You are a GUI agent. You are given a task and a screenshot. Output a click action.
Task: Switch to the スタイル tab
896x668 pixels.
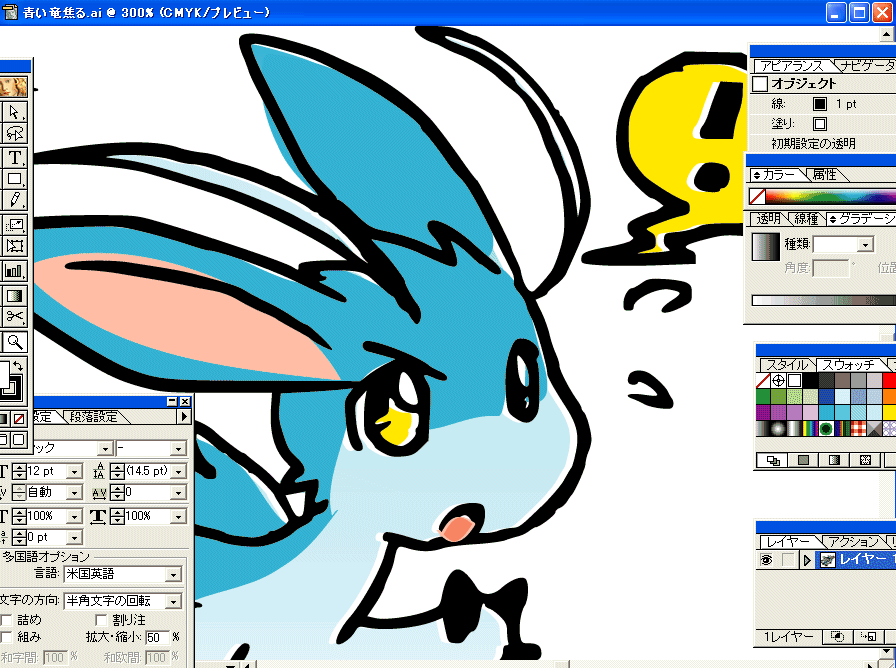(x=787, y=365)
